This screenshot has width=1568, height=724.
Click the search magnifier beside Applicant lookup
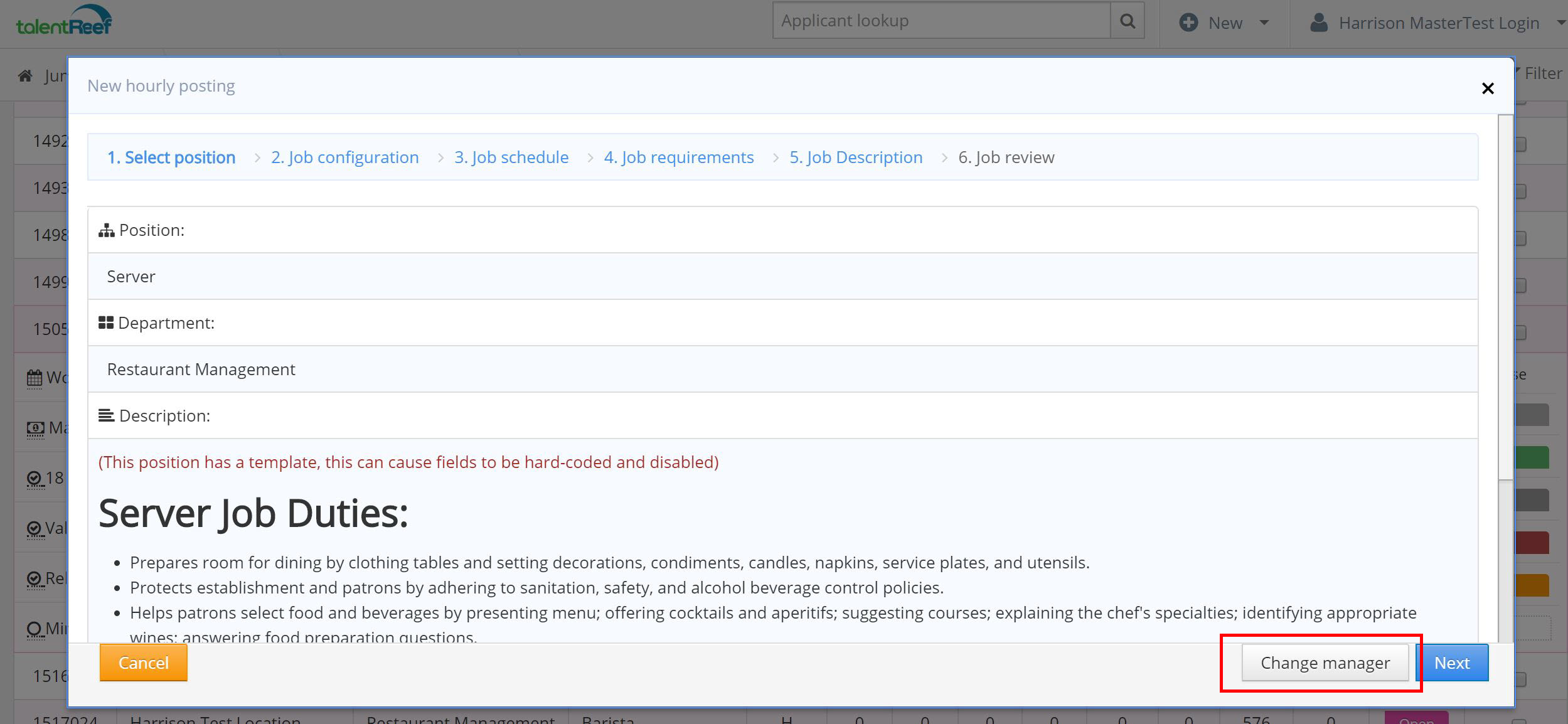pos(1126,20)
